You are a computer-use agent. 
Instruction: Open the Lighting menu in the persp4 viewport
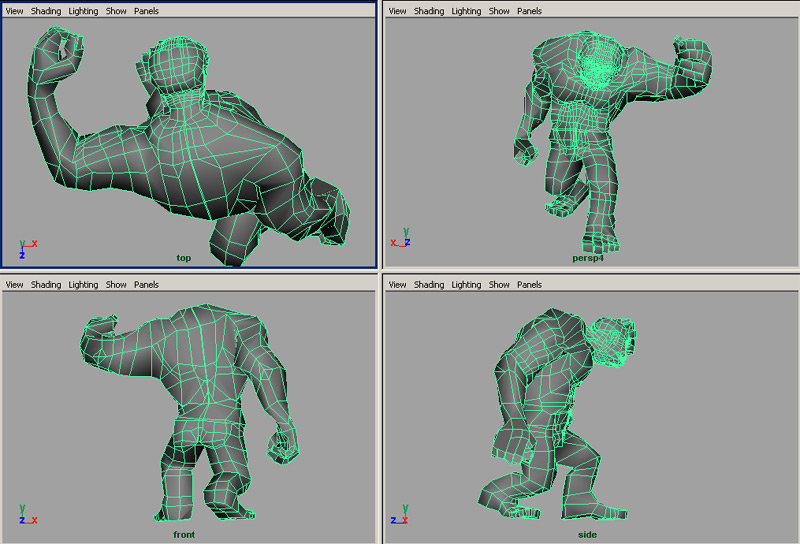click(466, 11)
